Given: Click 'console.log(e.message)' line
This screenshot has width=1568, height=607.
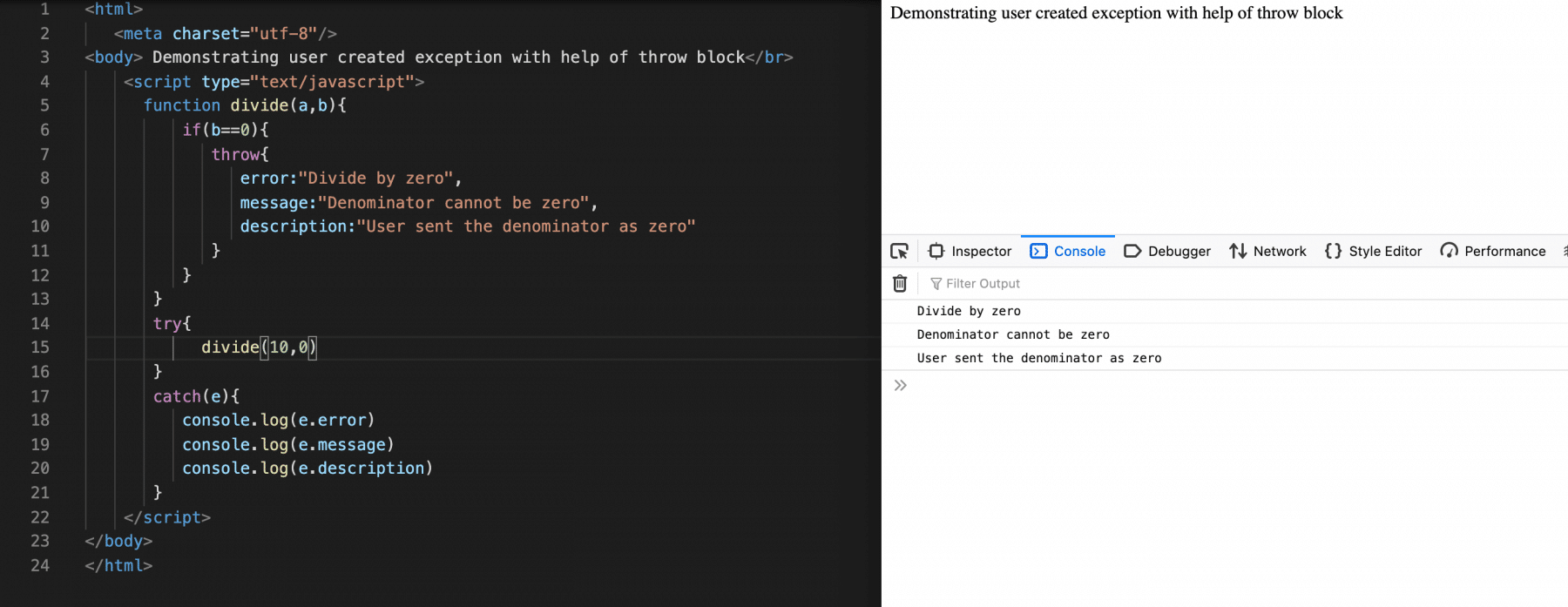Looking at the screenshot, I should click(288, 444).
